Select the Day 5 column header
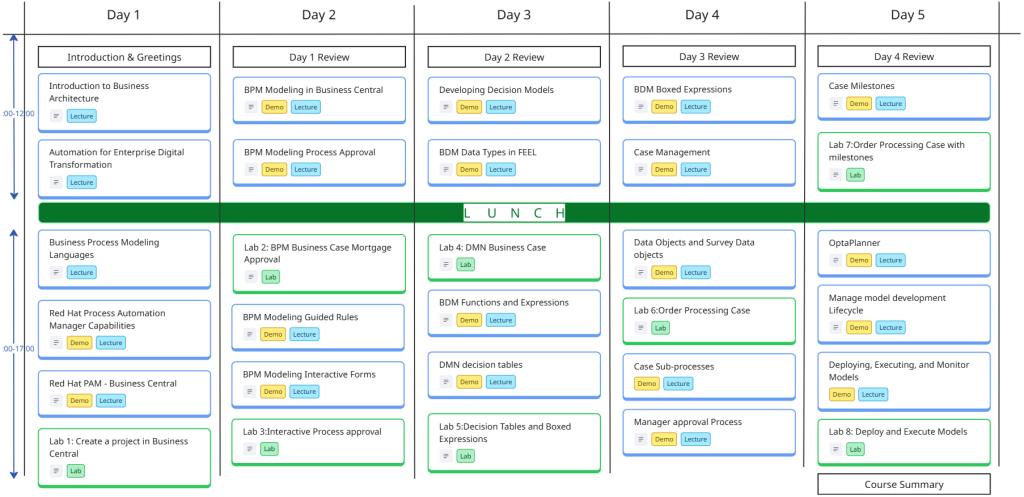1024x497 pixels. click(x=907, y=15)
